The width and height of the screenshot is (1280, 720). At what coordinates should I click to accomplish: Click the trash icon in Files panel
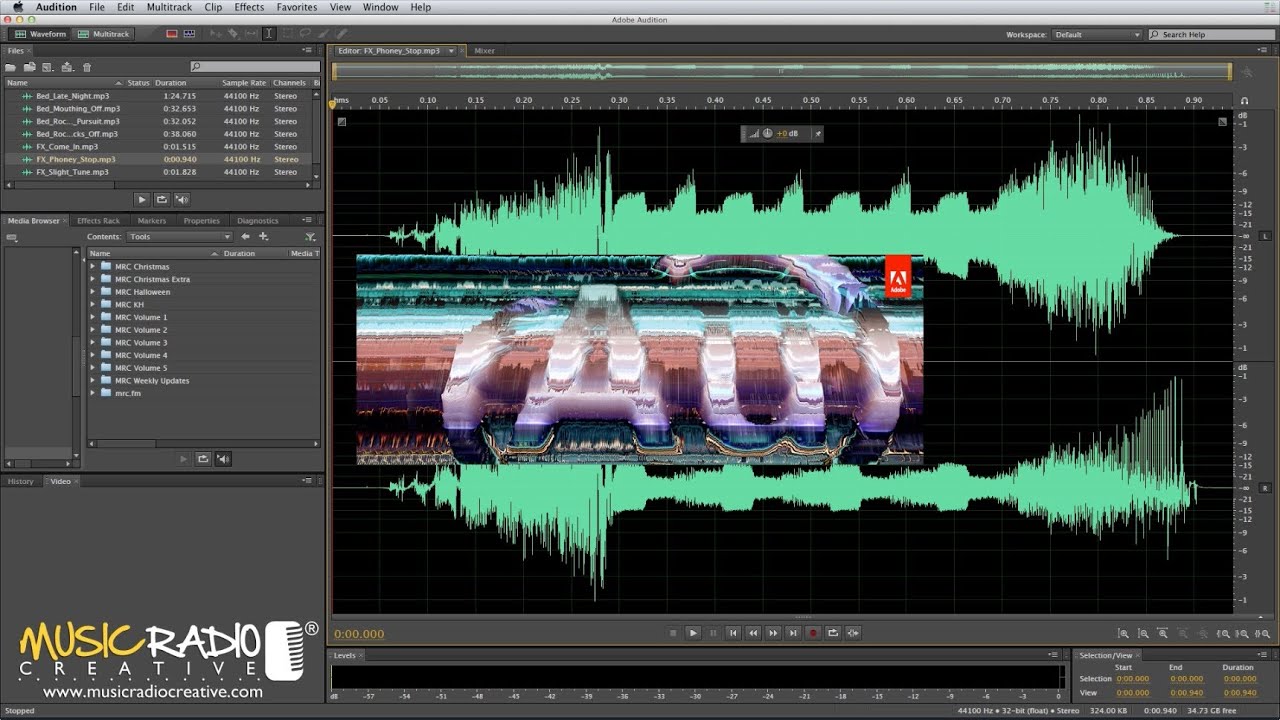87,67
